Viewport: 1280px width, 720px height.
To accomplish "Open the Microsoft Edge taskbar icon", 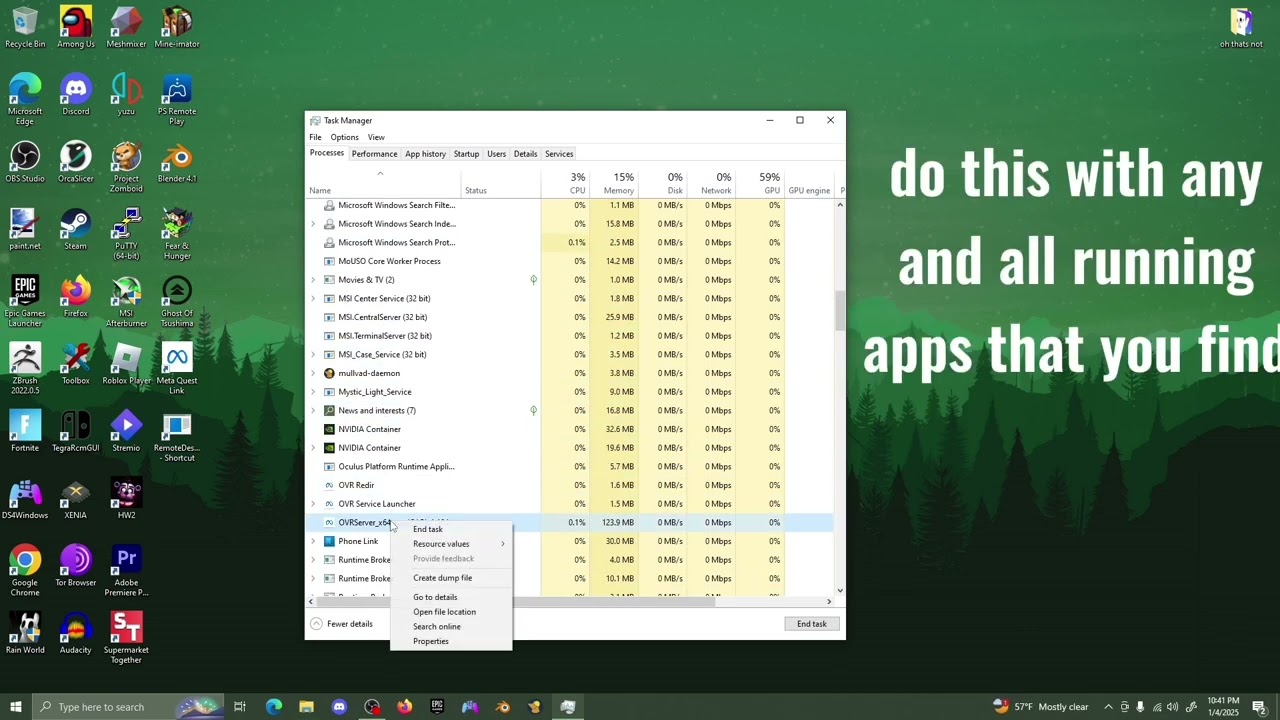I will pos(273,707).
